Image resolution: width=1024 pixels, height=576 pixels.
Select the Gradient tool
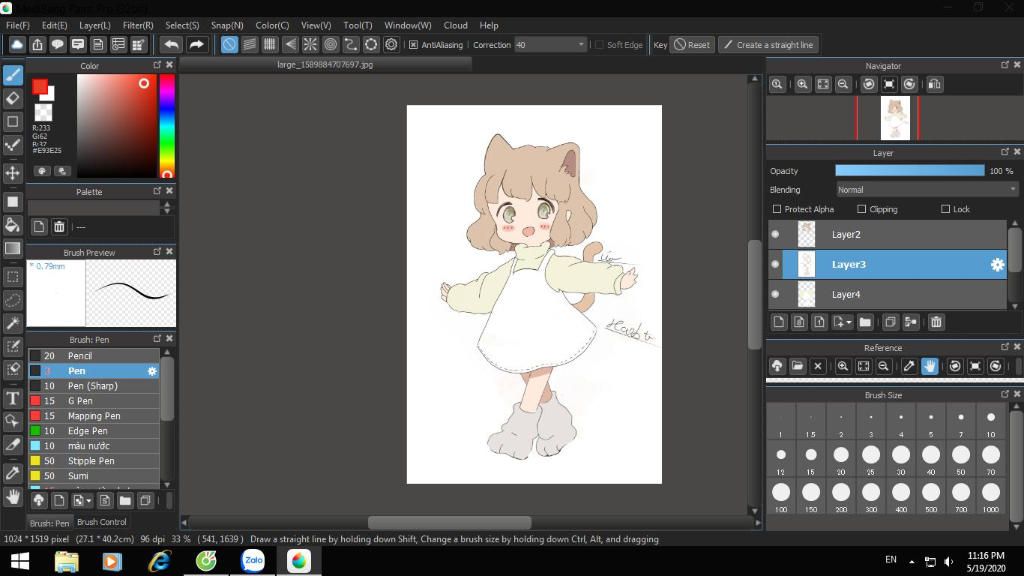[12, 248]
